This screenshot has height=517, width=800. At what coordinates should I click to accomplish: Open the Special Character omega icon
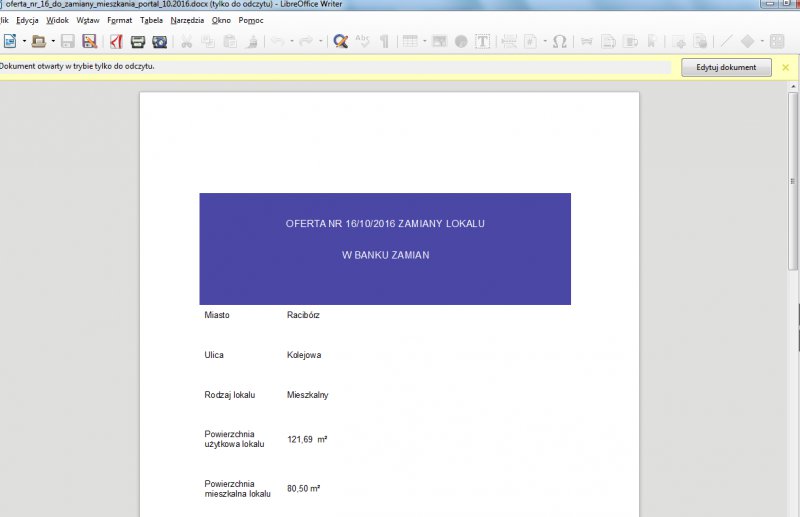pos(560,41)
